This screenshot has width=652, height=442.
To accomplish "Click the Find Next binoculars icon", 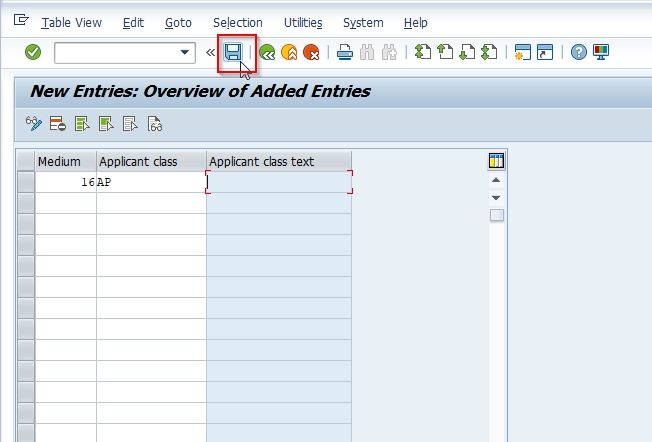I will tap(389, 52).
